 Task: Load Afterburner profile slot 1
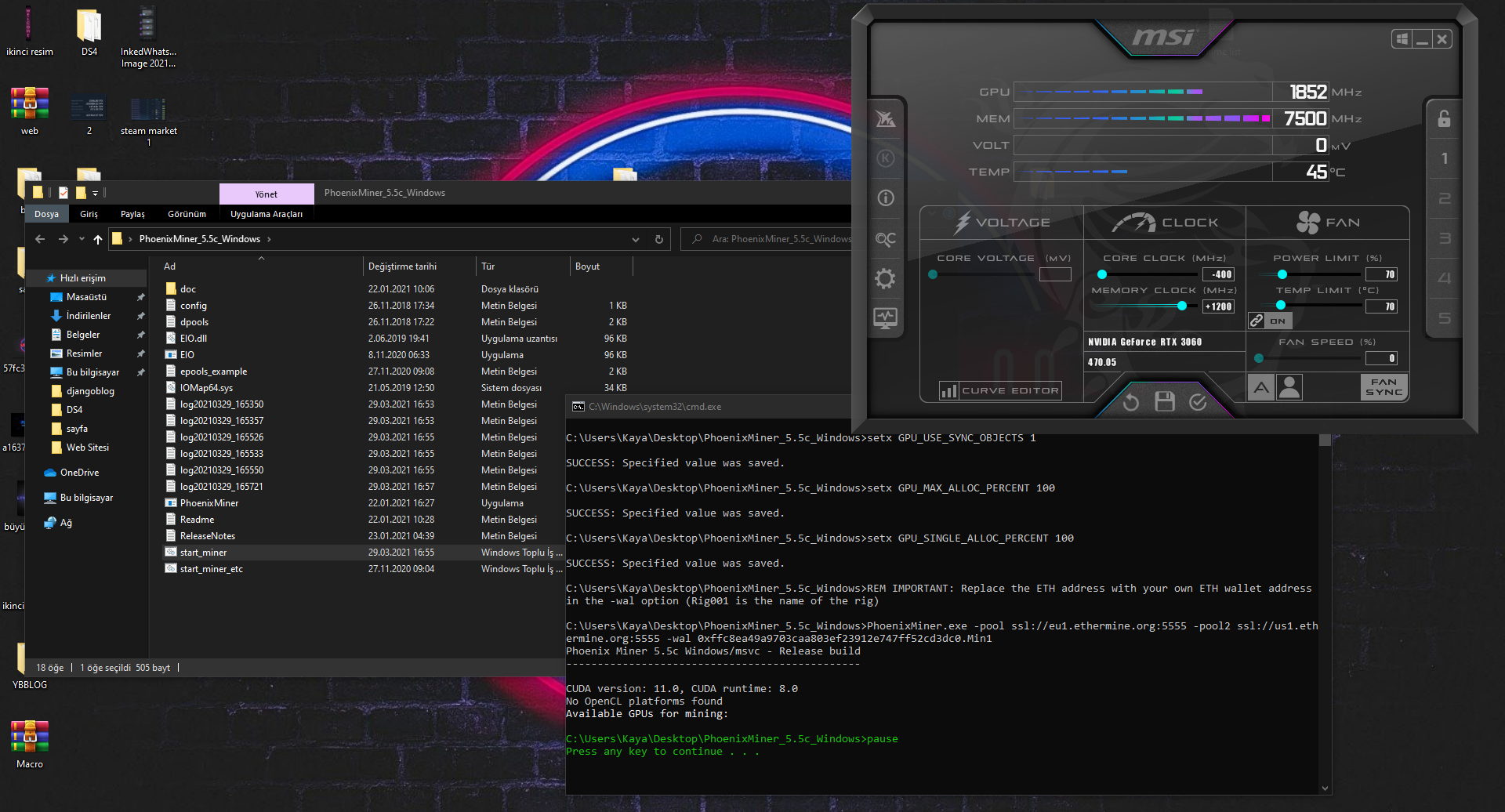(x=1444, y=158)
